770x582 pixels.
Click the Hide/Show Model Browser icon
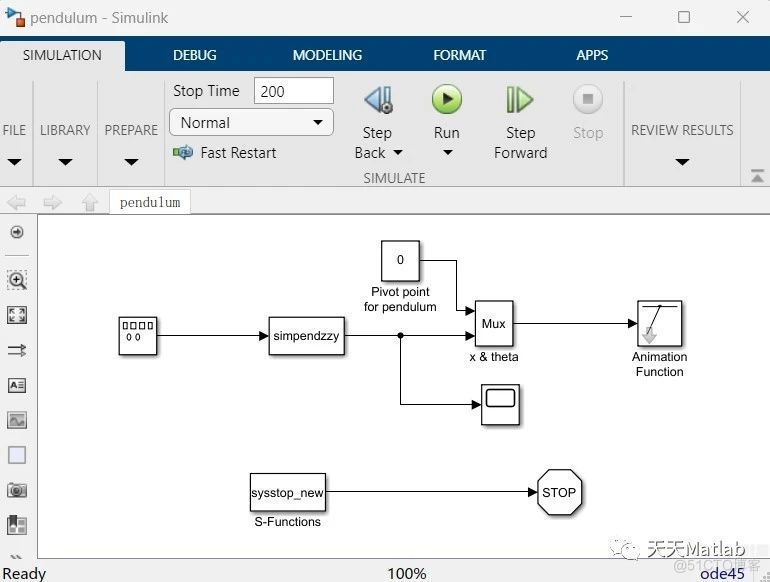pyautogui.click(x=17, y=232)
